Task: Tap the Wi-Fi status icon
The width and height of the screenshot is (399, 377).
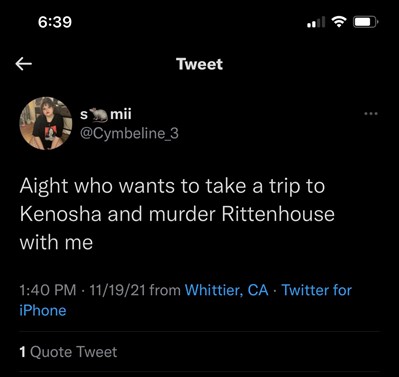Action: pyautogui.click(x=339, y=22)
